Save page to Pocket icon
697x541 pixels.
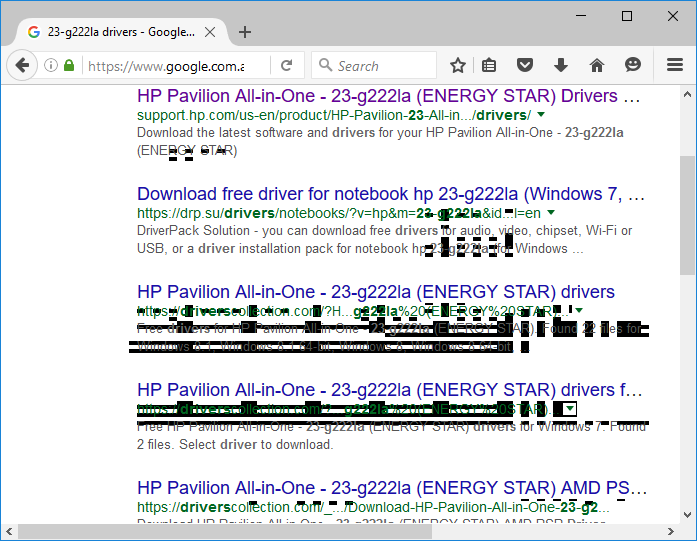coord(525,65)
